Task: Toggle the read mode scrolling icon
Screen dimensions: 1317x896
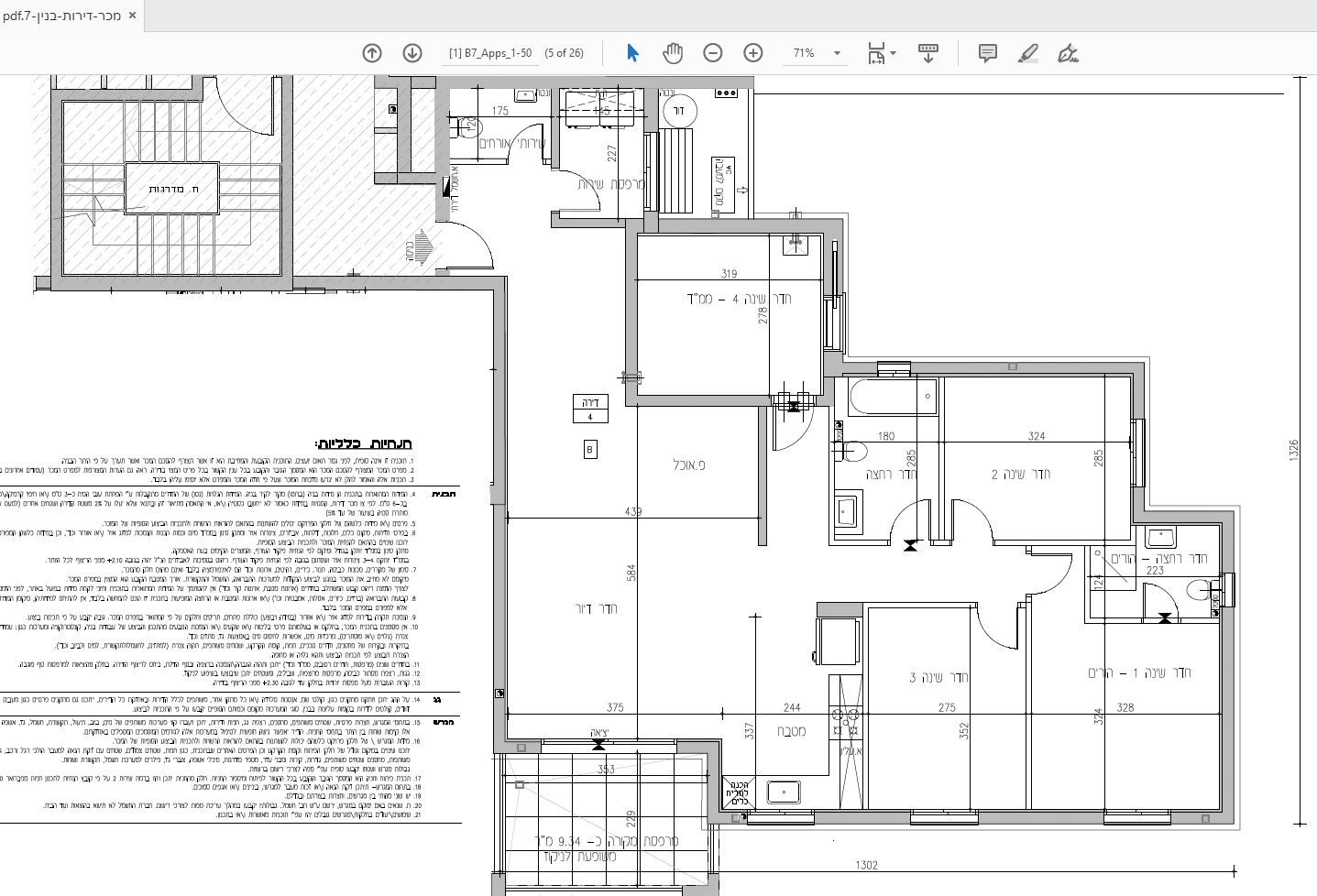Action: point(927,53)
